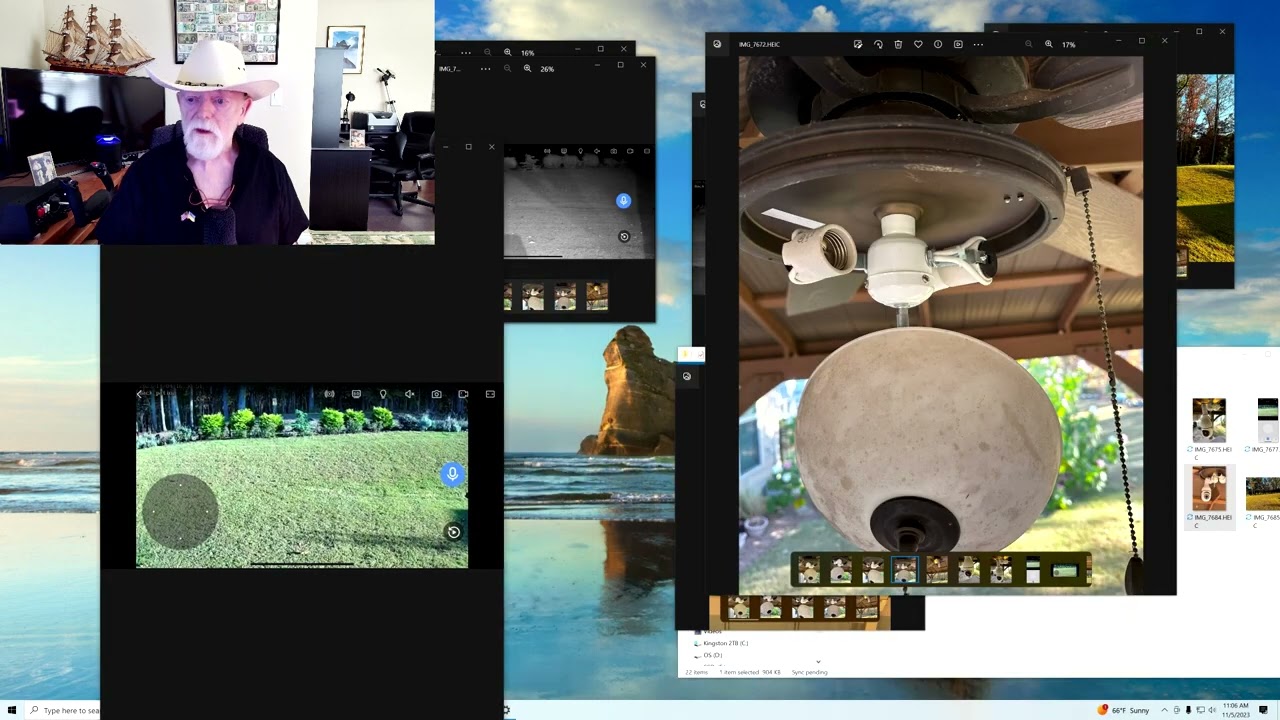Zoom out in the 16% Photos window

click(x=487, y=52)
